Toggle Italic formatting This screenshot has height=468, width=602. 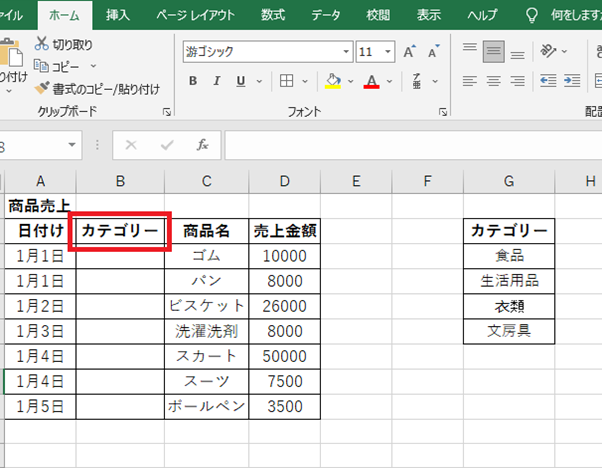pos(217,81)
